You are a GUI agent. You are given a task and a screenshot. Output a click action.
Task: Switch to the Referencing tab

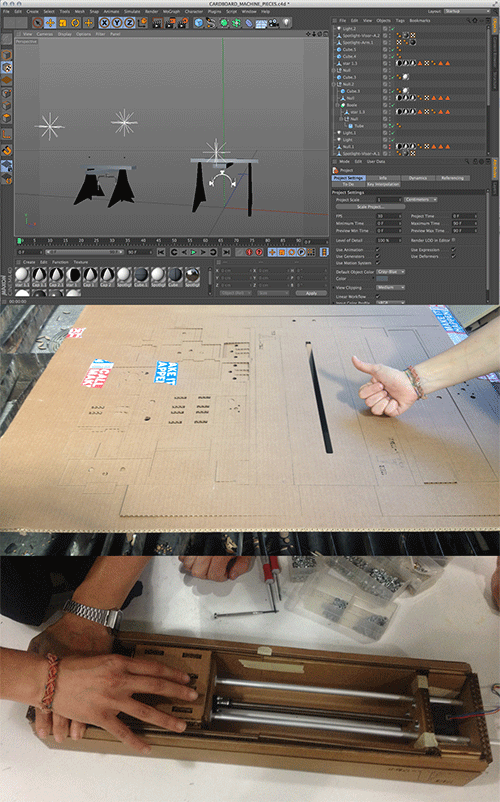pos(452,178)
